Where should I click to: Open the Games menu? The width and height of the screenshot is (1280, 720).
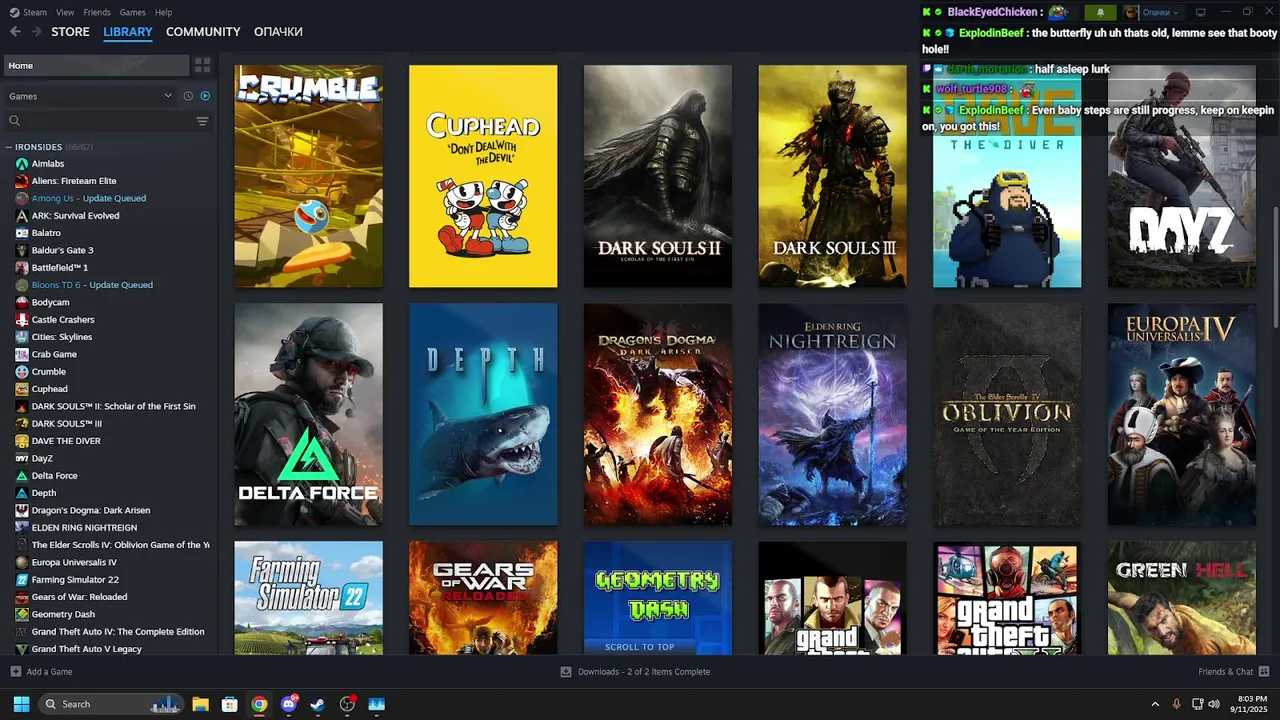pyautogui.click(x=132, y=12)
